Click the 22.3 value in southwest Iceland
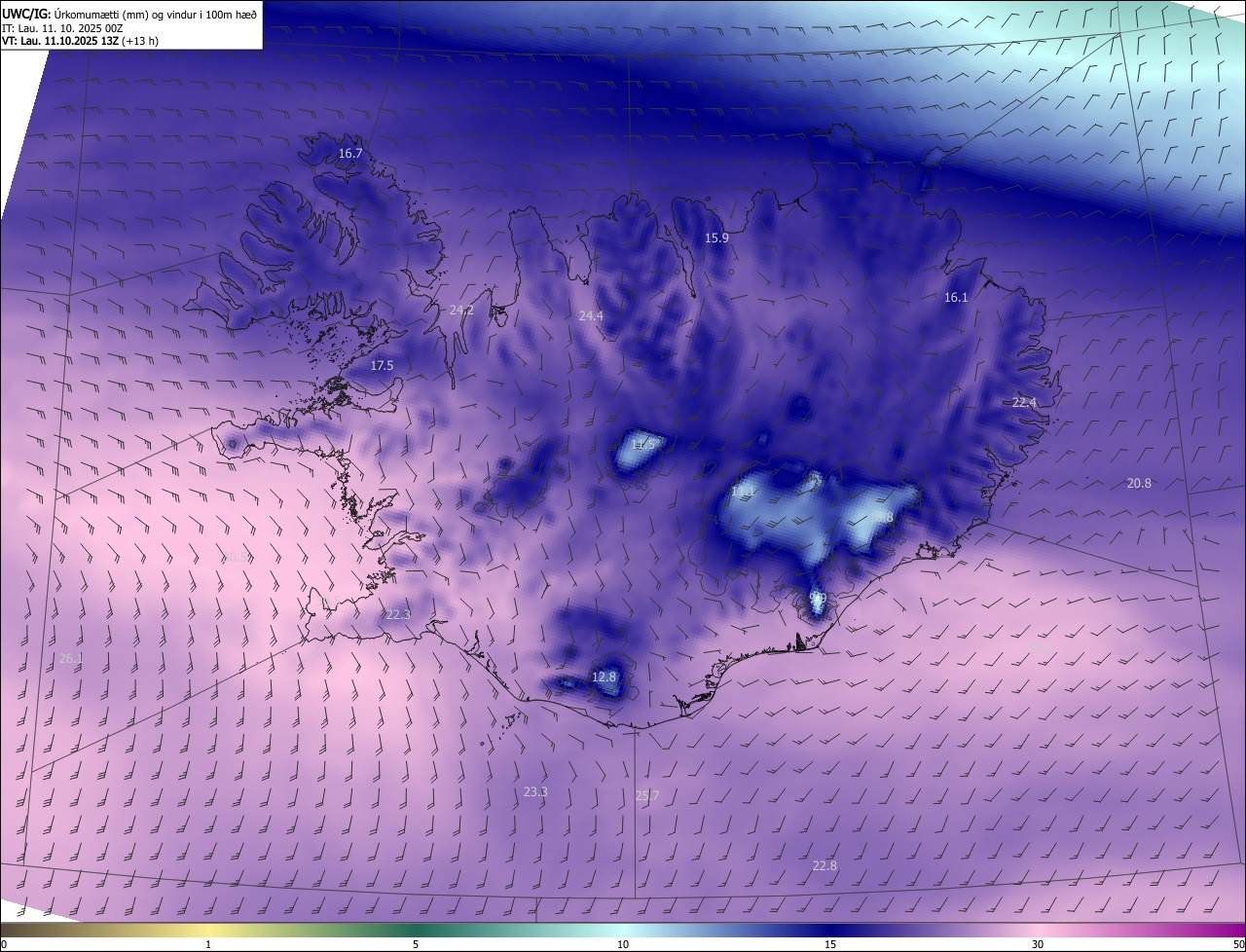Viewport: 1246px width, 952px height. (398, 615)
